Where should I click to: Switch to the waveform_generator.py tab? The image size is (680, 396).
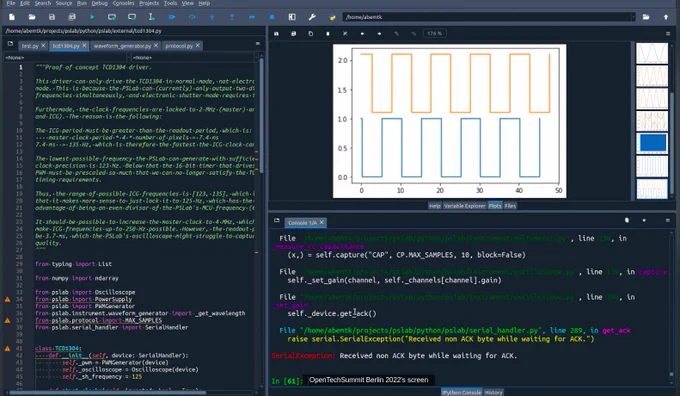[x=122, y=46]
